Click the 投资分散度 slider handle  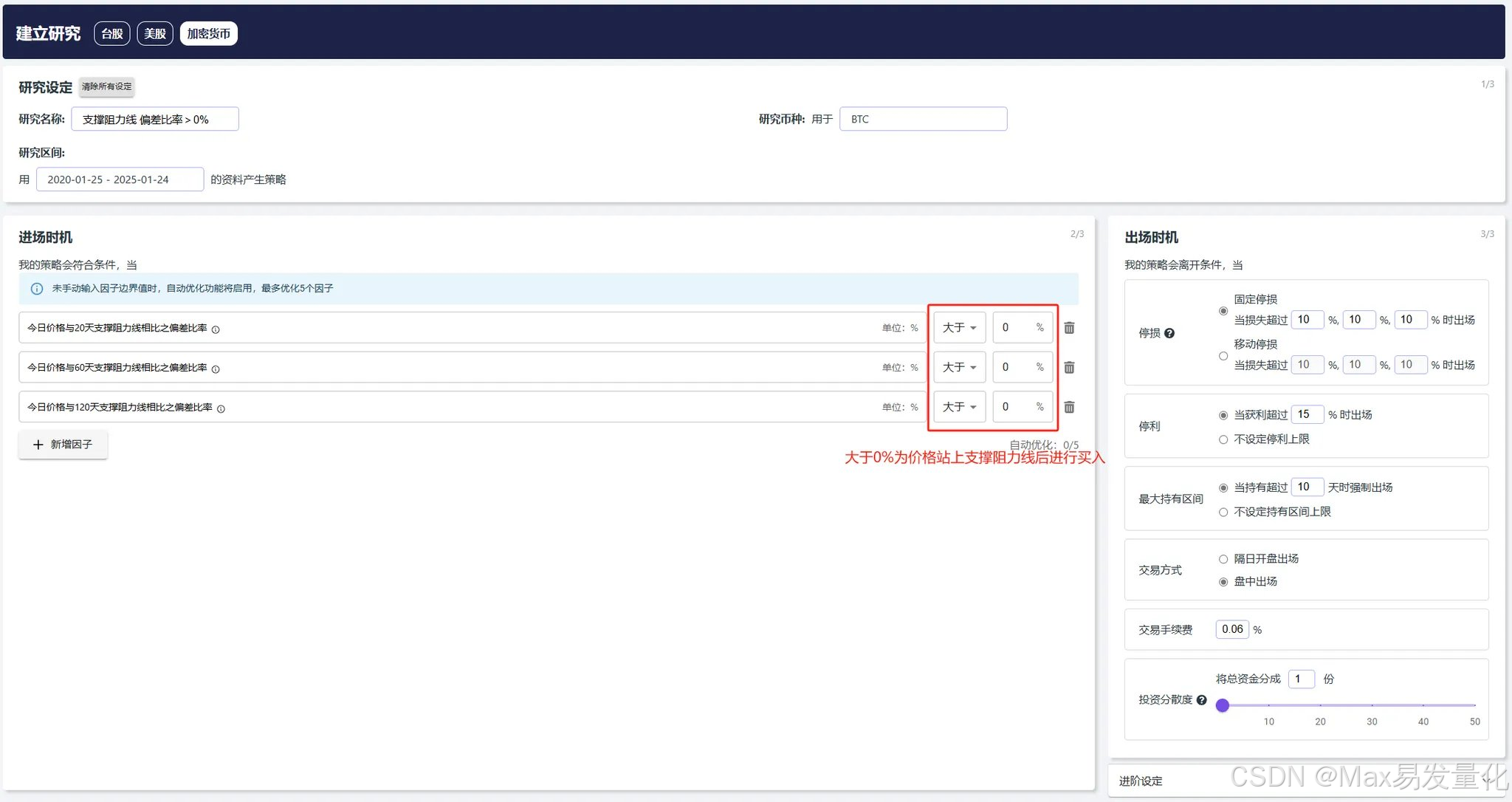pos(1223,705)
